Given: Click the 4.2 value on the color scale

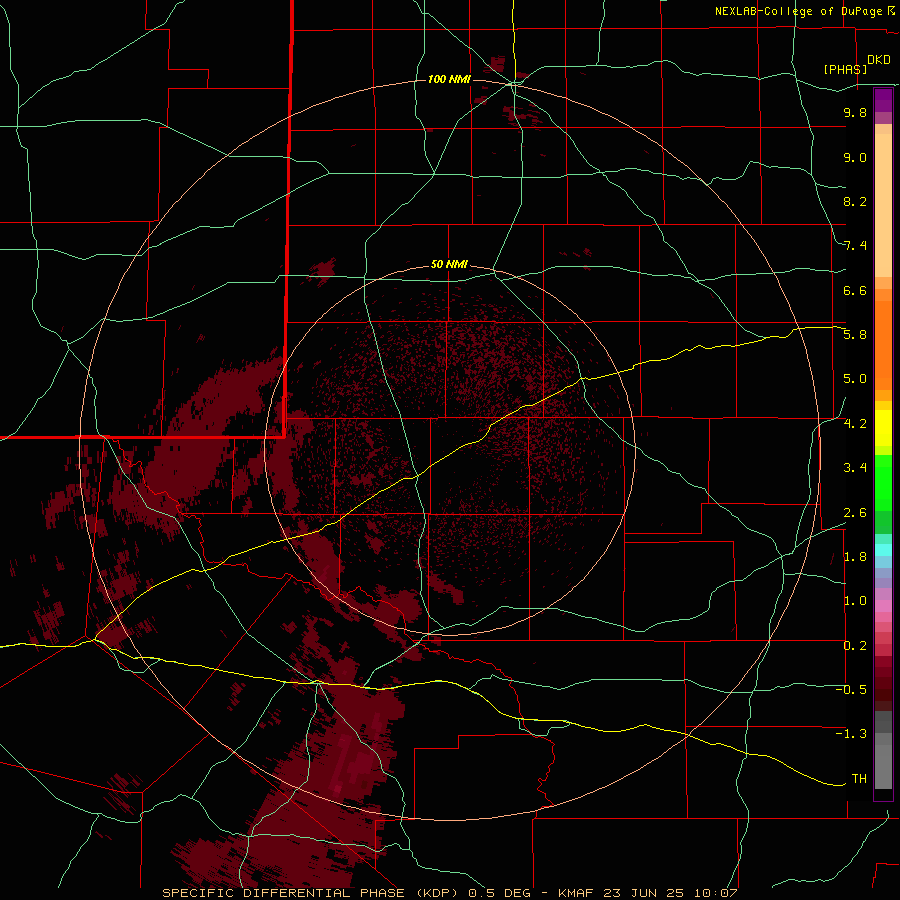Looking at the screenshot, I should [855, 424].
